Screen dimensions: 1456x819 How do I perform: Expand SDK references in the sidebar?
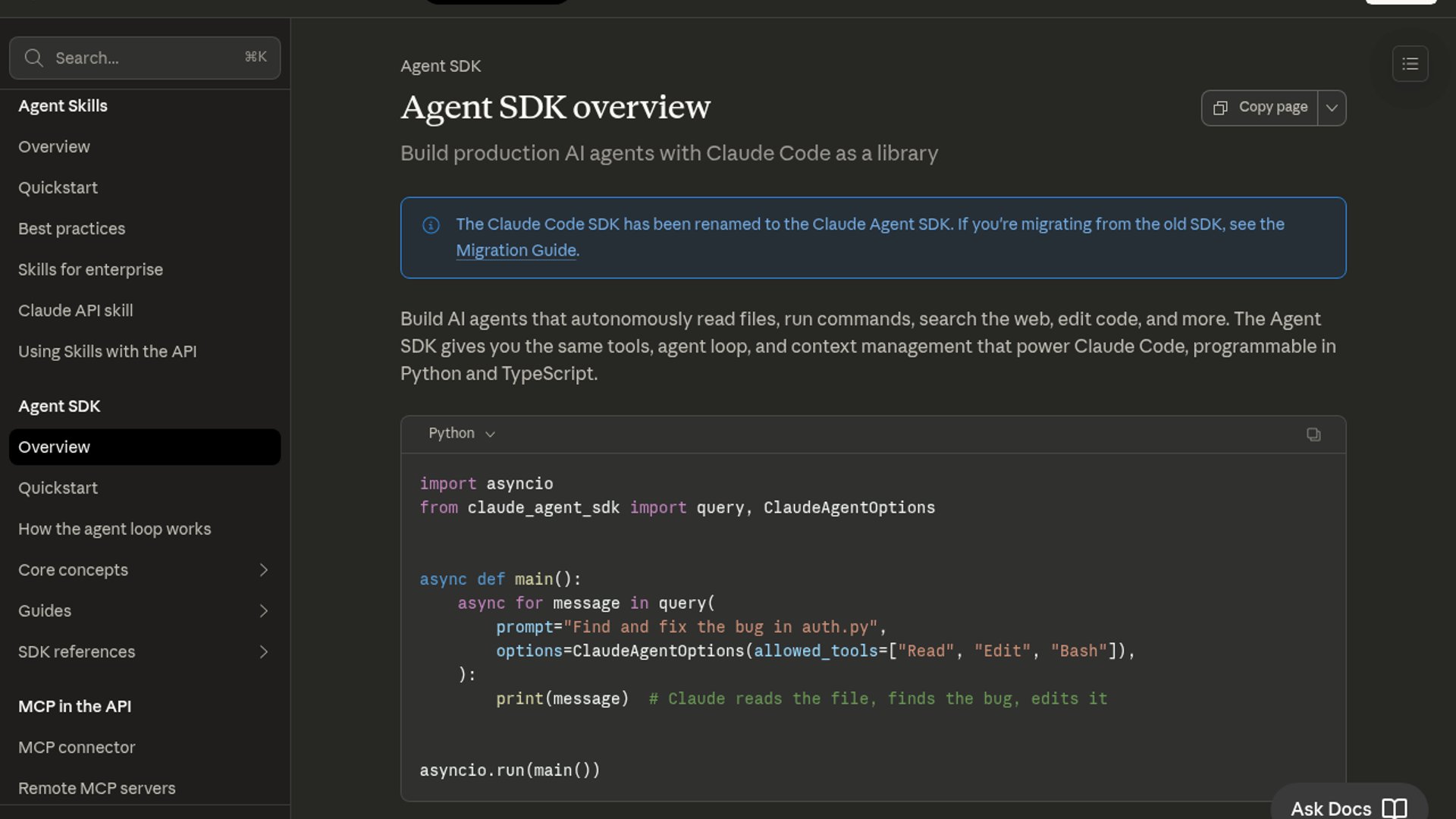point(263,652)
